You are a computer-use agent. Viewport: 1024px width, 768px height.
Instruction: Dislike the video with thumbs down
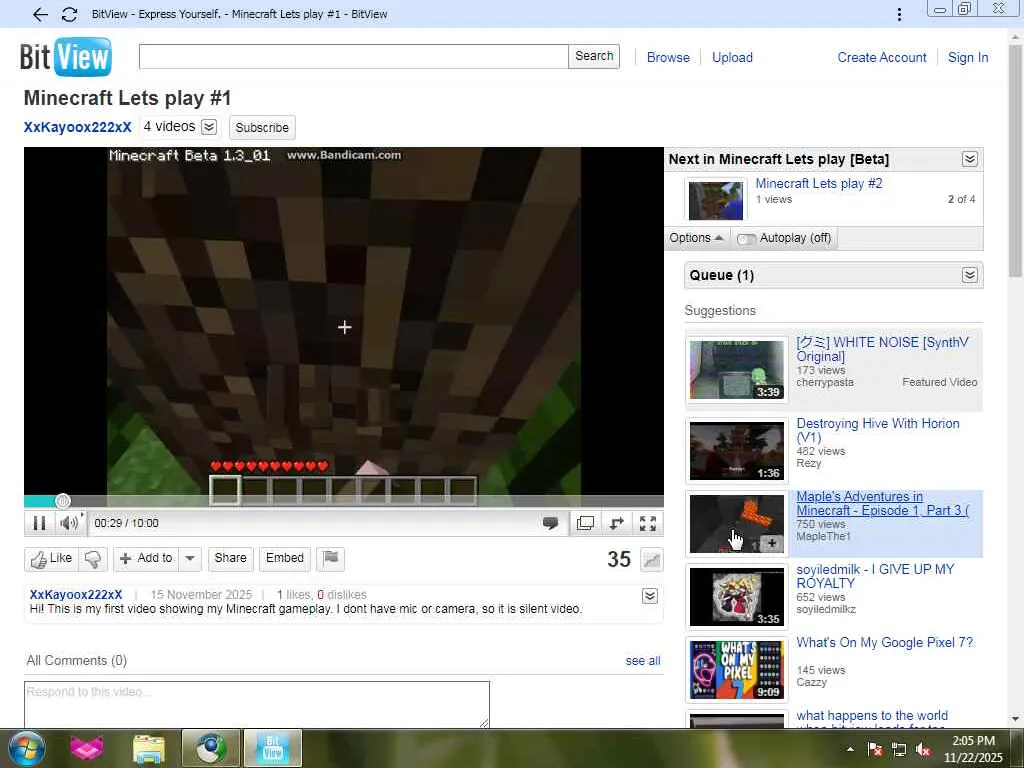pos(93,559)
